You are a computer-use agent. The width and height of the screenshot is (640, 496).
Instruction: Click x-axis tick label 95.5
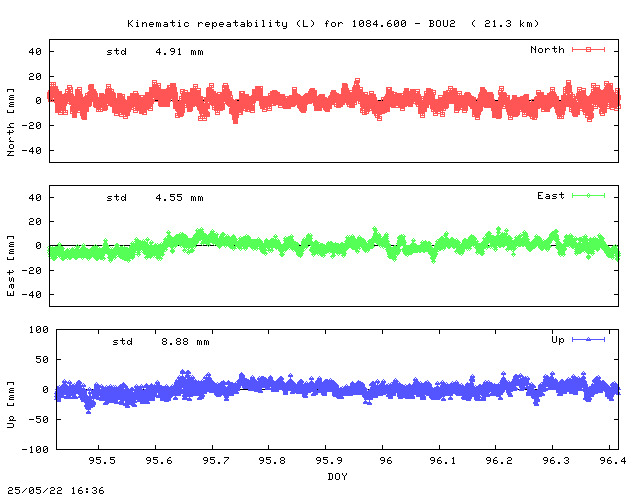coord(102,460)
